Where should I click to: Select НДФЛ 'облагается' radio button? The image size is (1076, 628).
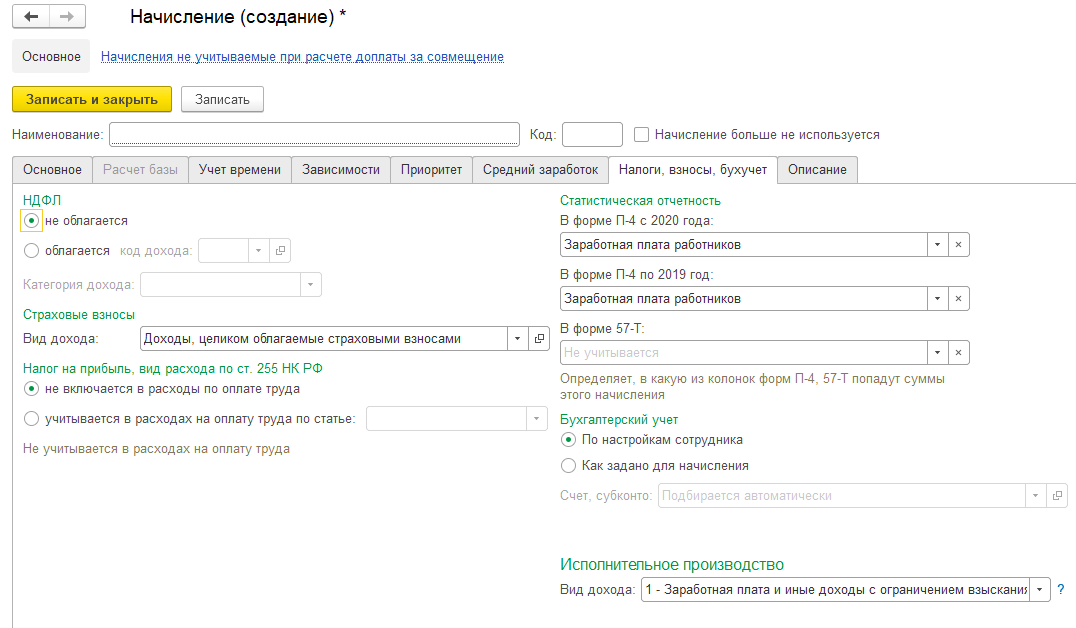click(32, 251)
